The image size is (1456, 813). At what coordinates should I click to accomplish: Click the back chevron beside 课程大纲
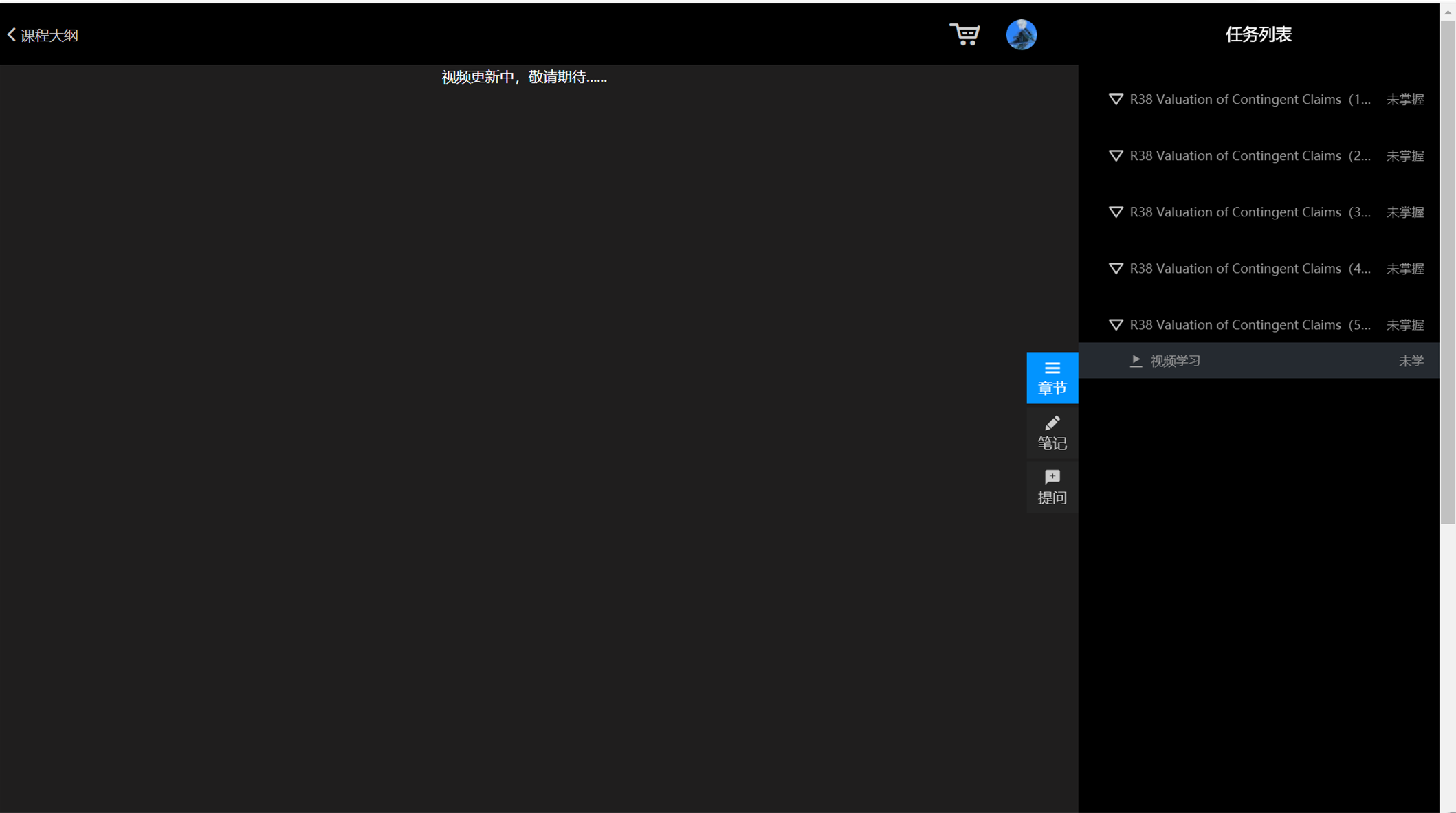coord(11,34)
